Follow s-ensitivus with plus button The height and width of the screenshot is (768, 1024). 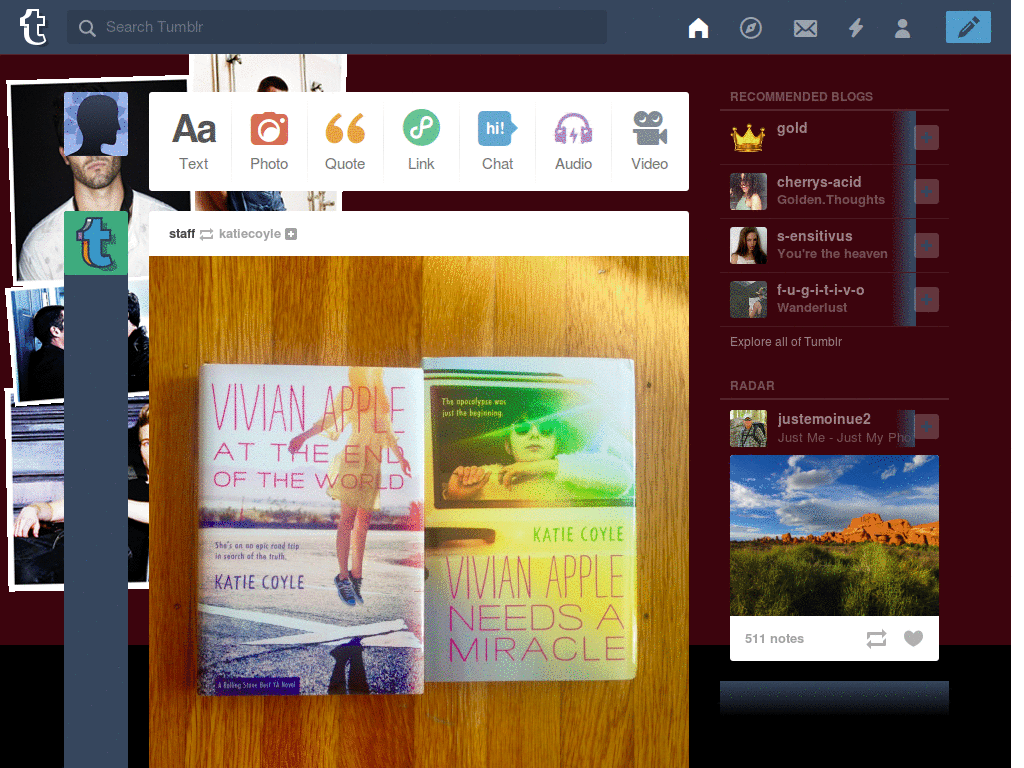927,246
